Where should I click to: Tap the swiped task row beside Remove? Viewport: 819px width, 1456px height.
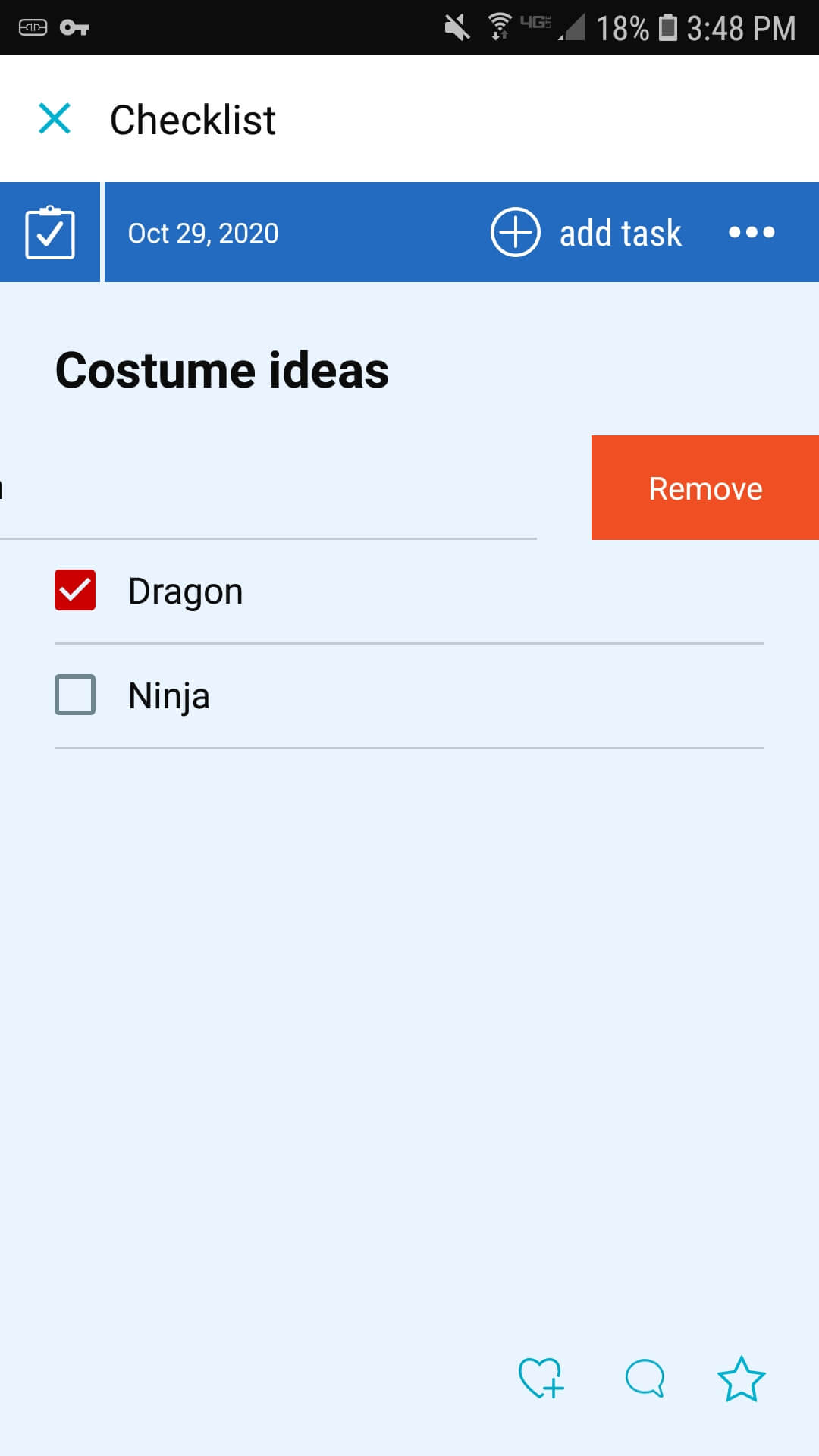pyautogui.click(x=268, y=488)
